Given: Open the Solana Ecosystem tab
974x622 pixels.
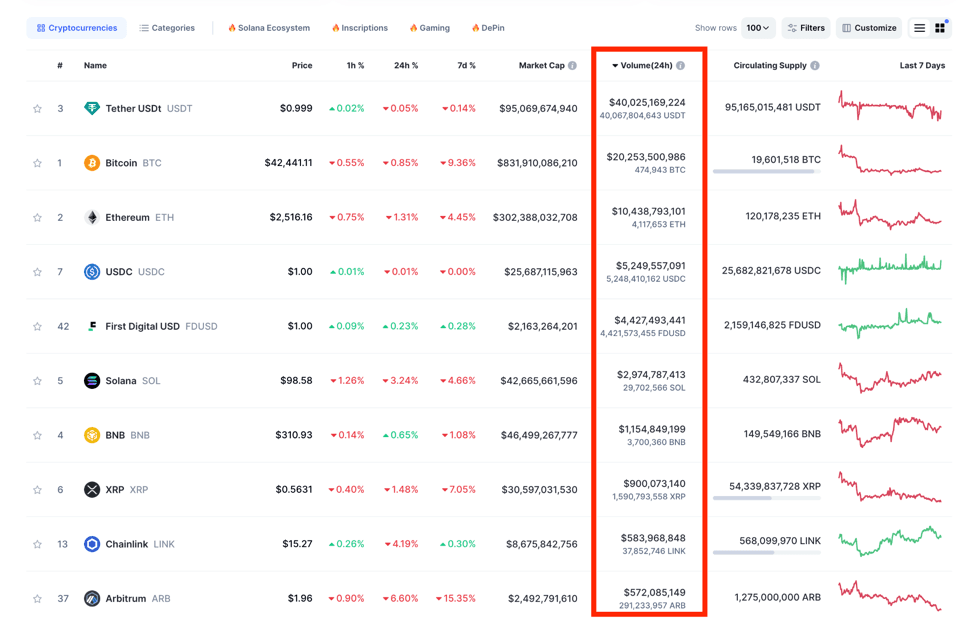Looking at the screenshot, I should (268, 28).
